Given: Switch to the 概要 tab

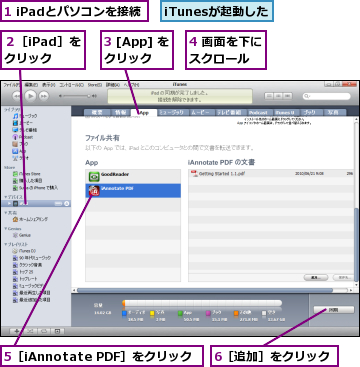Looking at the screenshot, I should pyautogui.click(x=96, y=113).
